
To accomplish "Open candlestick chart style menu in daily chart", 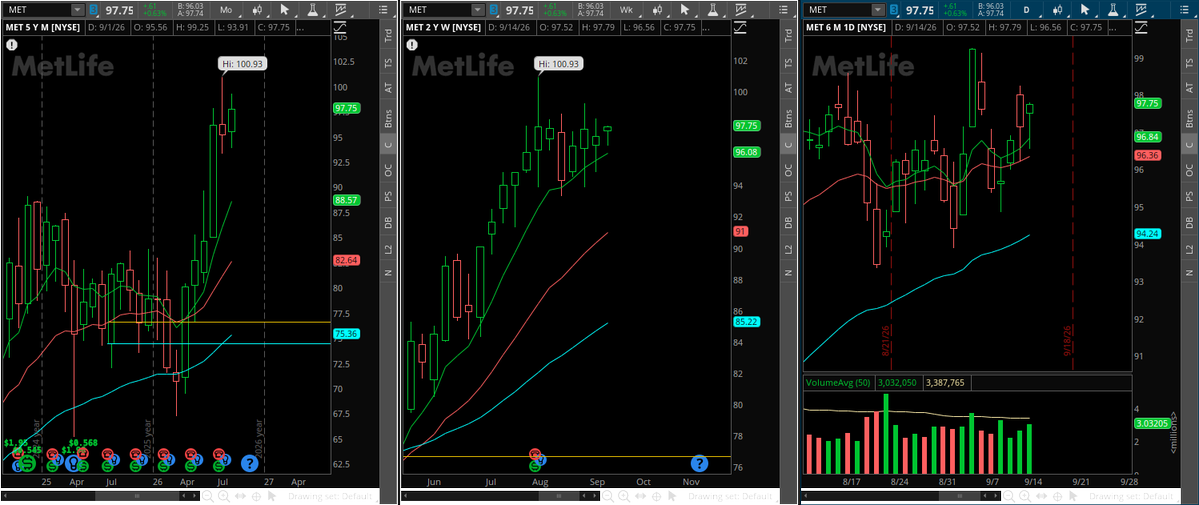I will click(x=1058, y=10).
